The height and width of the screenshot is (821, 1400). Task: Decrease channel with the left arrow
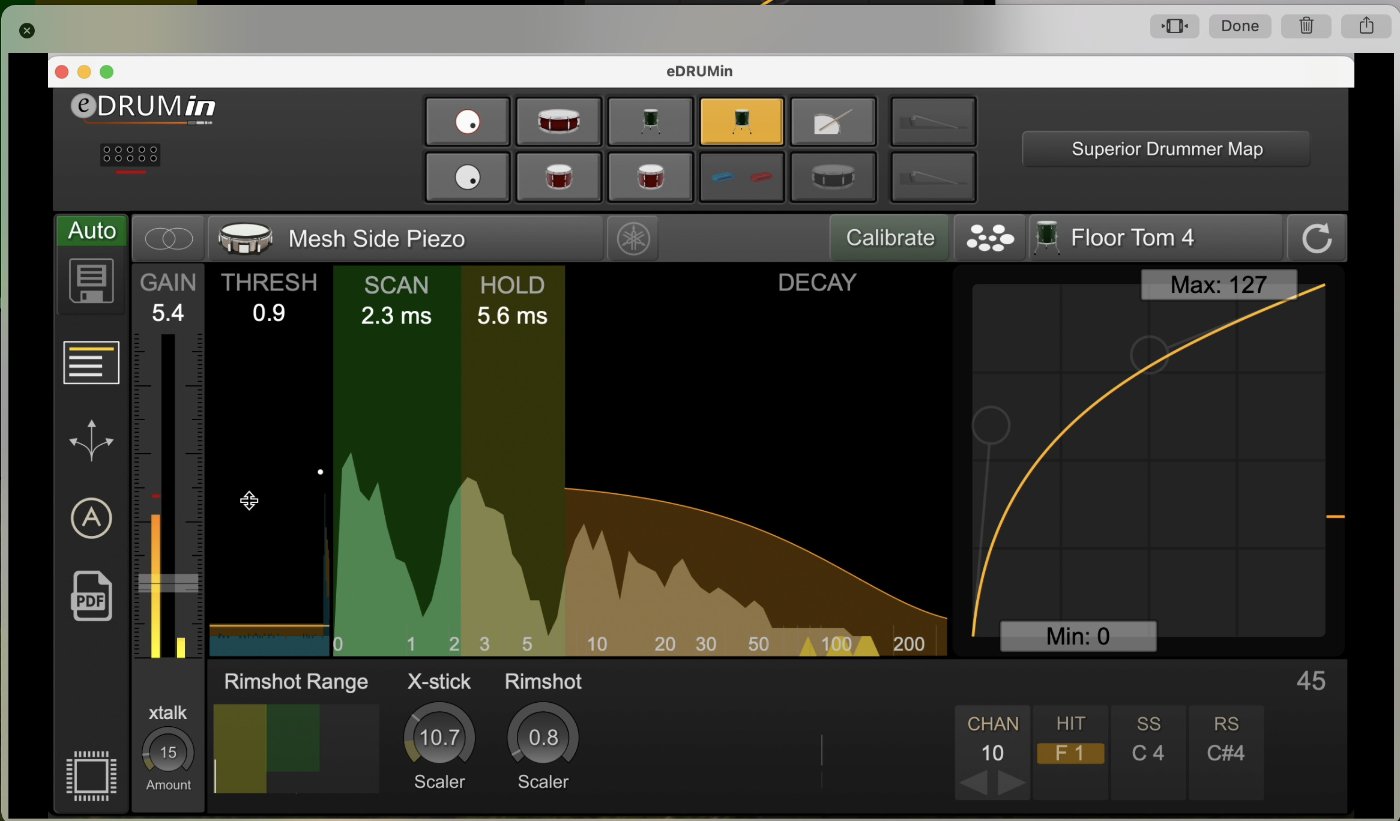973,783
